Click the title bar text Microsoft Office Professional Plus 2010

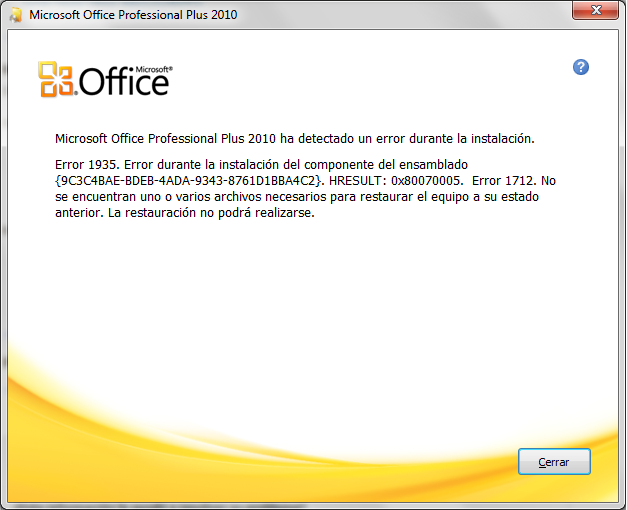(133, 15)
